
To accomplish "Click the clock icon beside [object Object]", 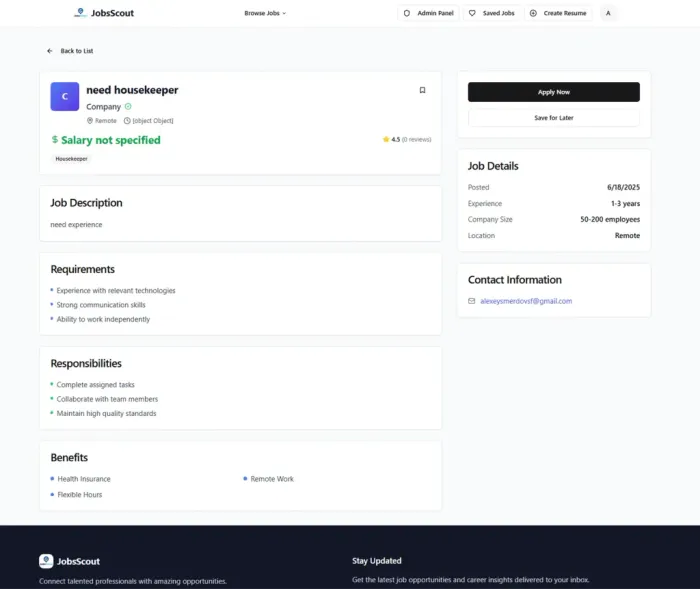I will point(127,121).
